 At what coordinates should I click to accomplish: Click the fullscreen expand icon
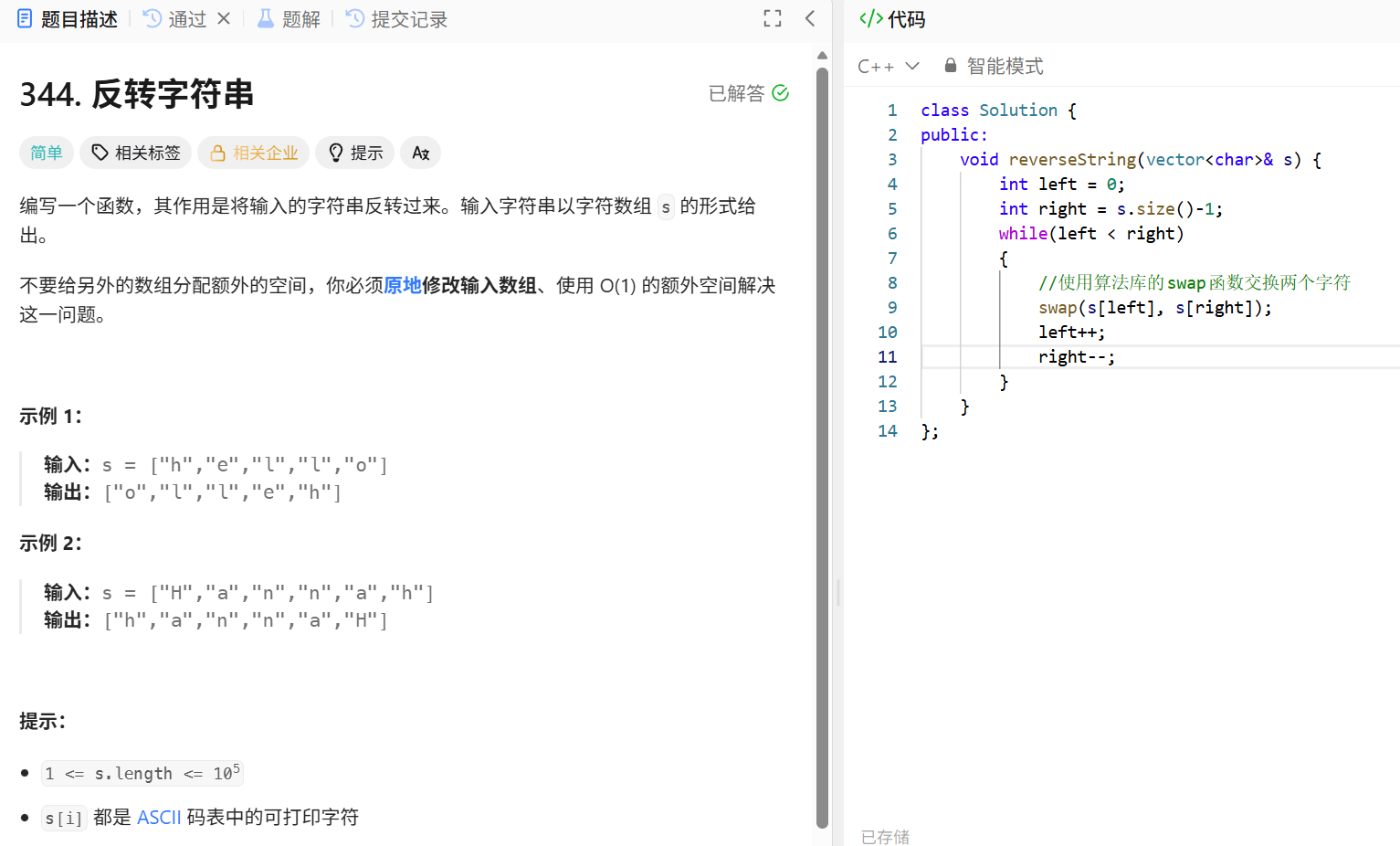[x=772, y=18]
